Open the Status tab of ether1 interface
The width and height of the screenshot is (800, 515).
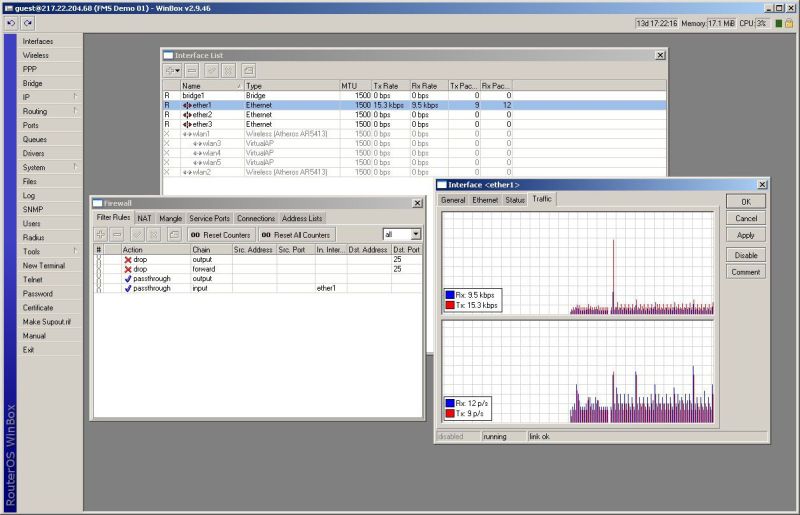515,200
